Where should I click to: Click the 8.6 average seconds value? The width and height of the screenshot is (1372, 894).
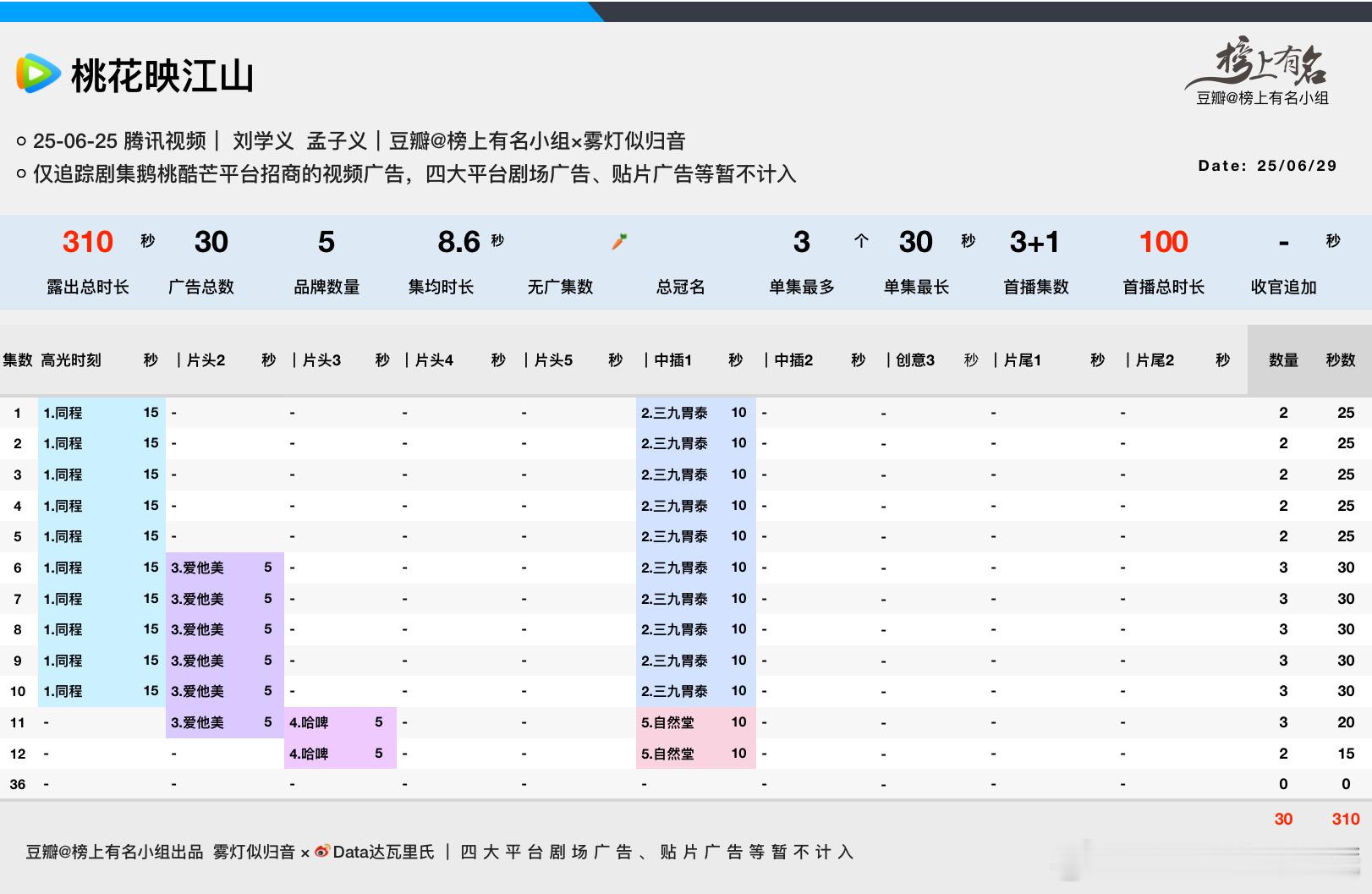pos(459,242)
